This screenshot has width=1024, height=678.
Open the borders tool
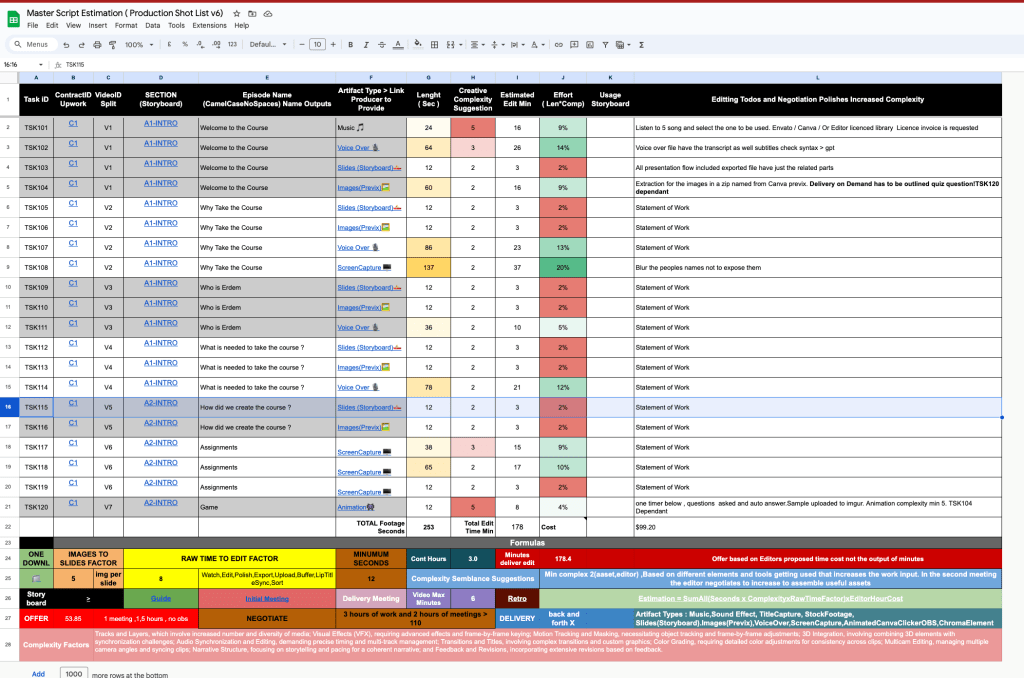point(434,44)
